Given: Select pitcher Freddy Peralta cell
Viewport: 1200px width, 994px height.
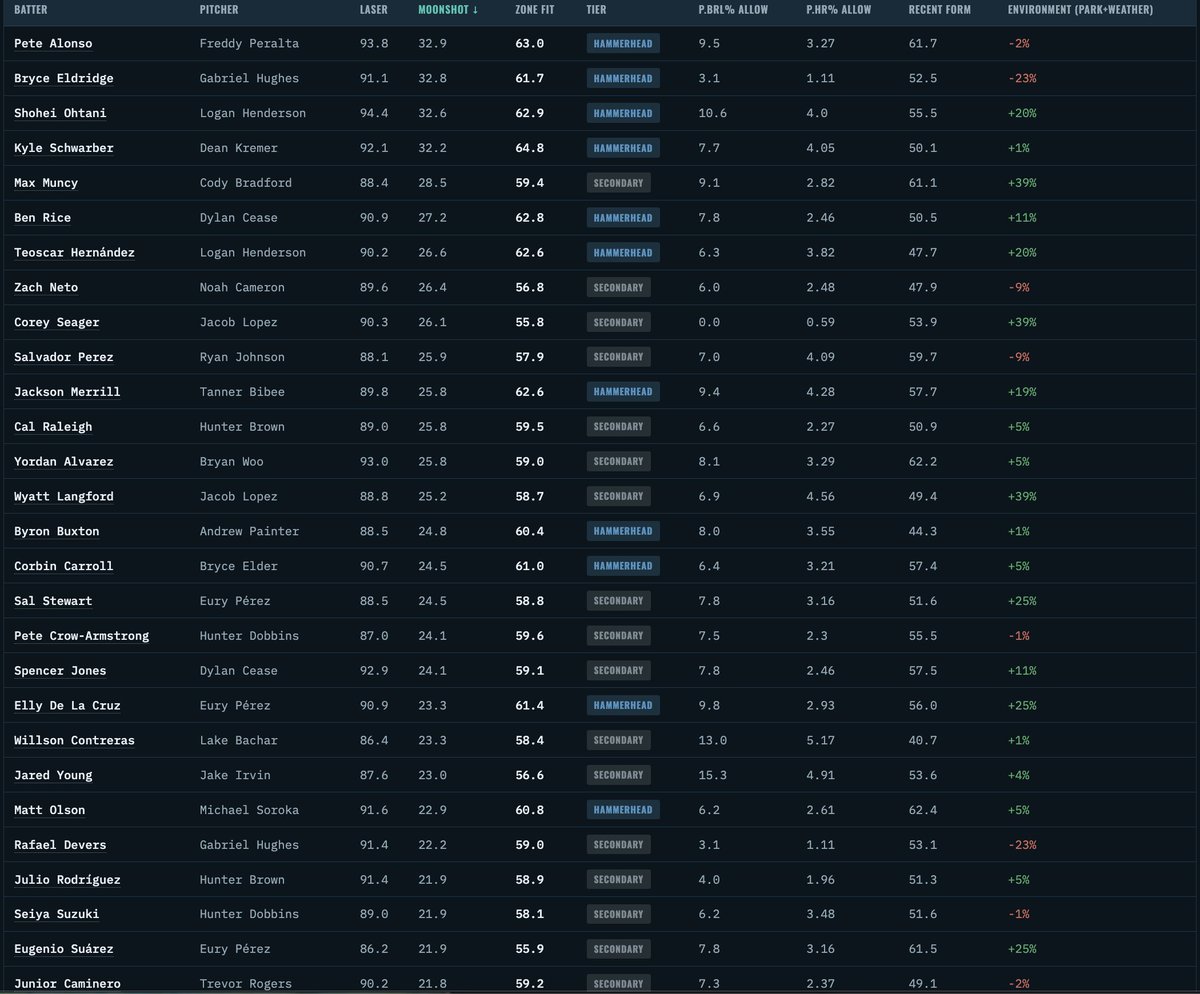Looking at the screenshot, I should point(249,44).
